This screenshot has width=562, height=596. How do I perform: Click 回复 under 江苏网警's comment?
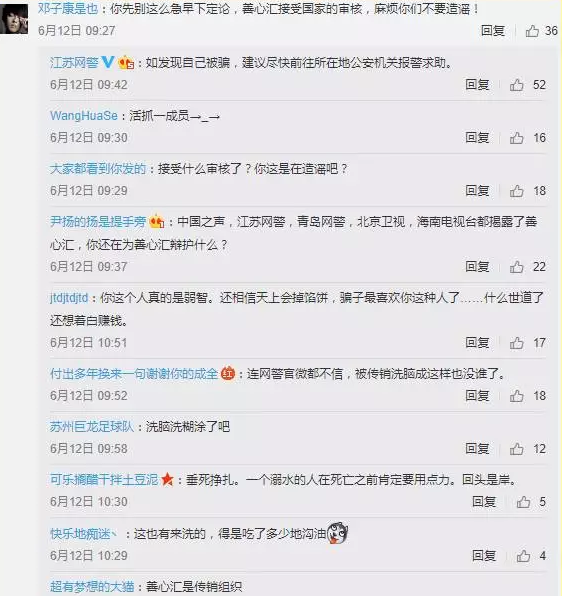[x=477, y=85]
